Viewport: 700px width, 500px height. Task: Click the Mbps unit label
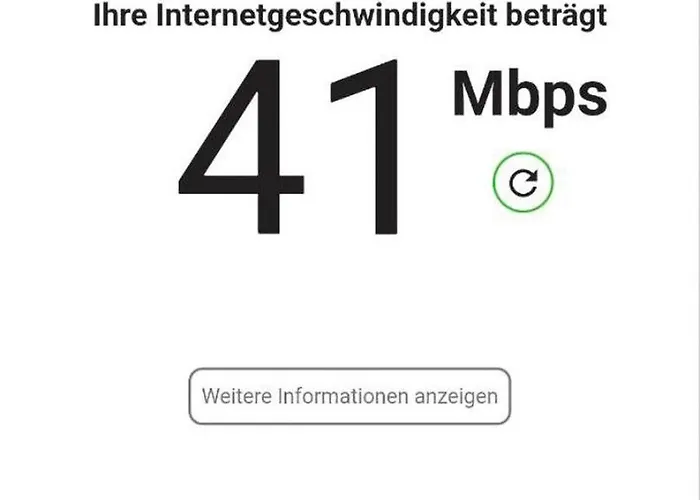point(530,97)
